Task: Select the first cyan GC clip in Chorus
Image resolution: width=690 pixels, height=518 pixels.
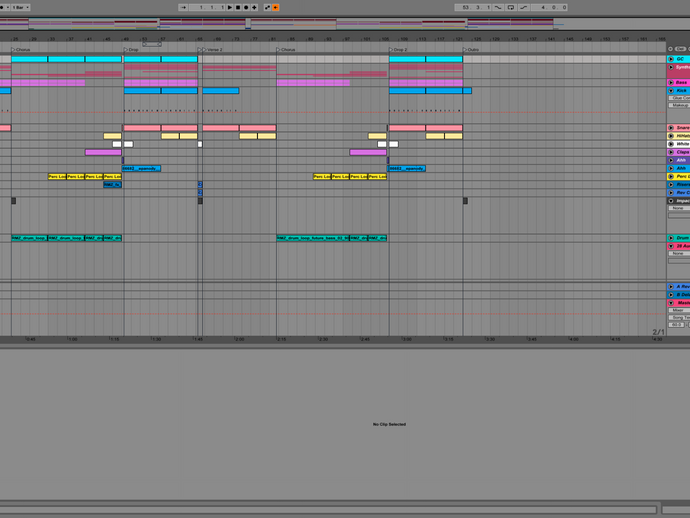Action: point(29,59)
